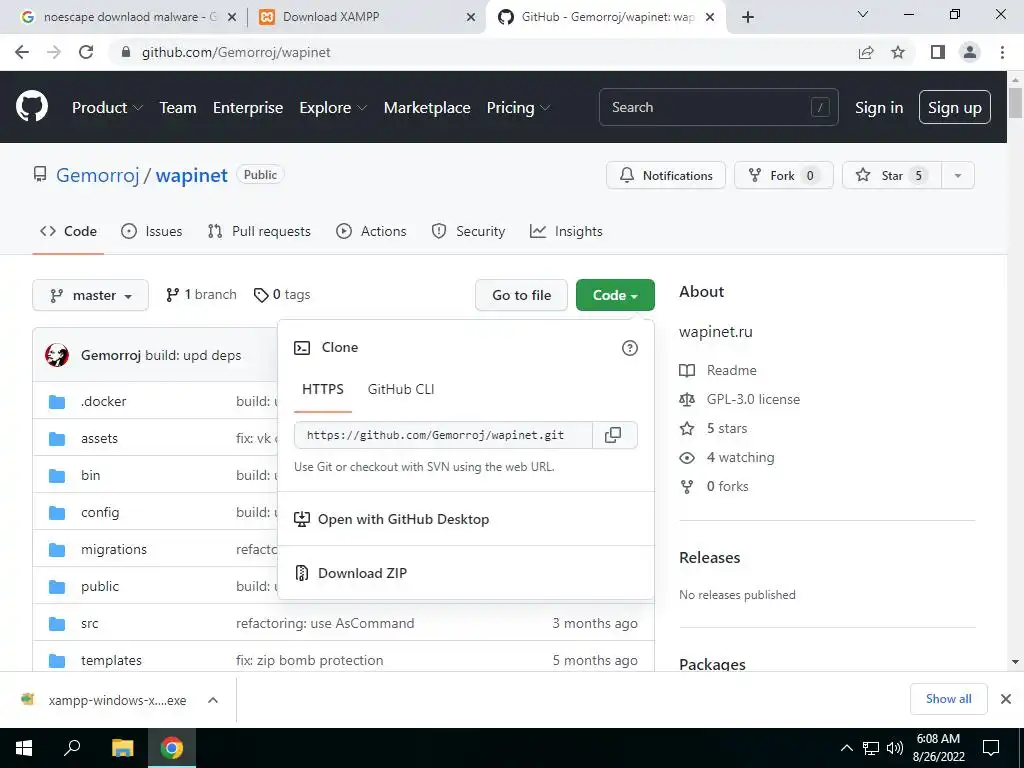This screenshot has width=1024, height=768.
Task: Open the Gemorroj owner link
Action: point(97,175)
